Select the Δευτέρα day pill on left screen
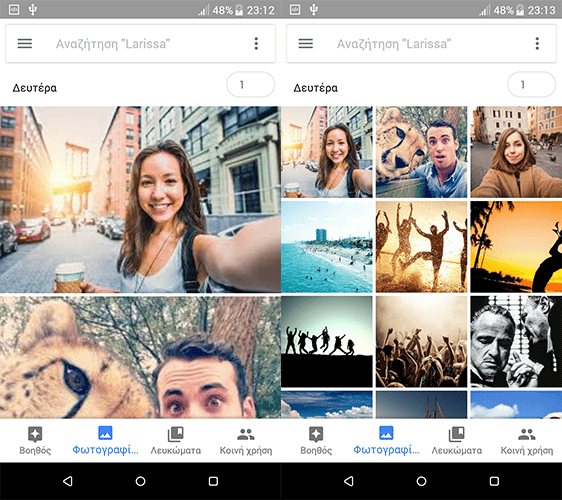562x500 pixels. click(x=251, y=85)
